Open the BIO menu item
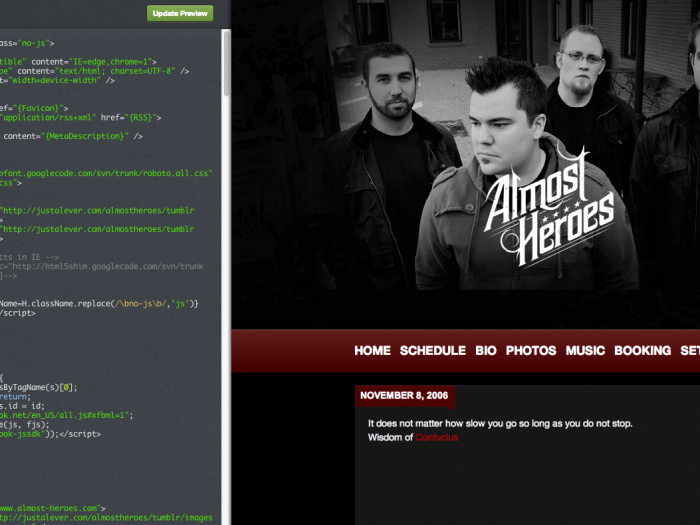700x525 pixels. coord(486,350)
